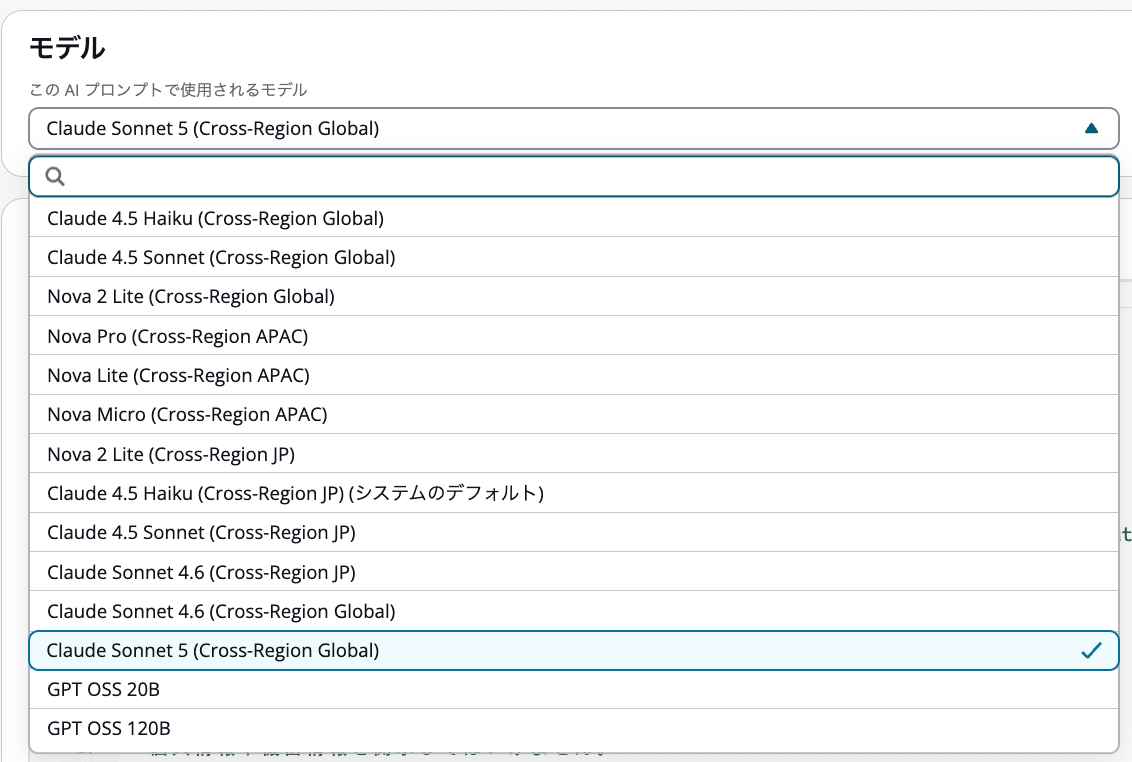1132x762 pixels.
Task: Click the highlighted Claude Sonnet 5 list option
Action: 574,650
